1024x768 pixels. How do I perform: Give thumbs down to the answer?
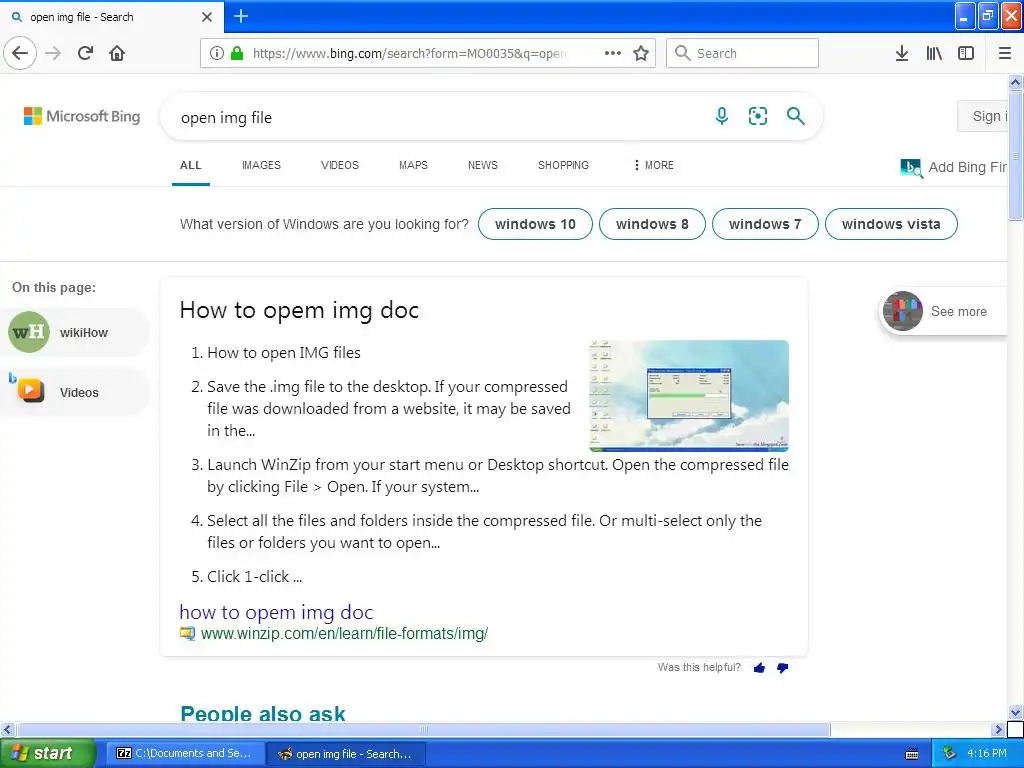point(782,667)
